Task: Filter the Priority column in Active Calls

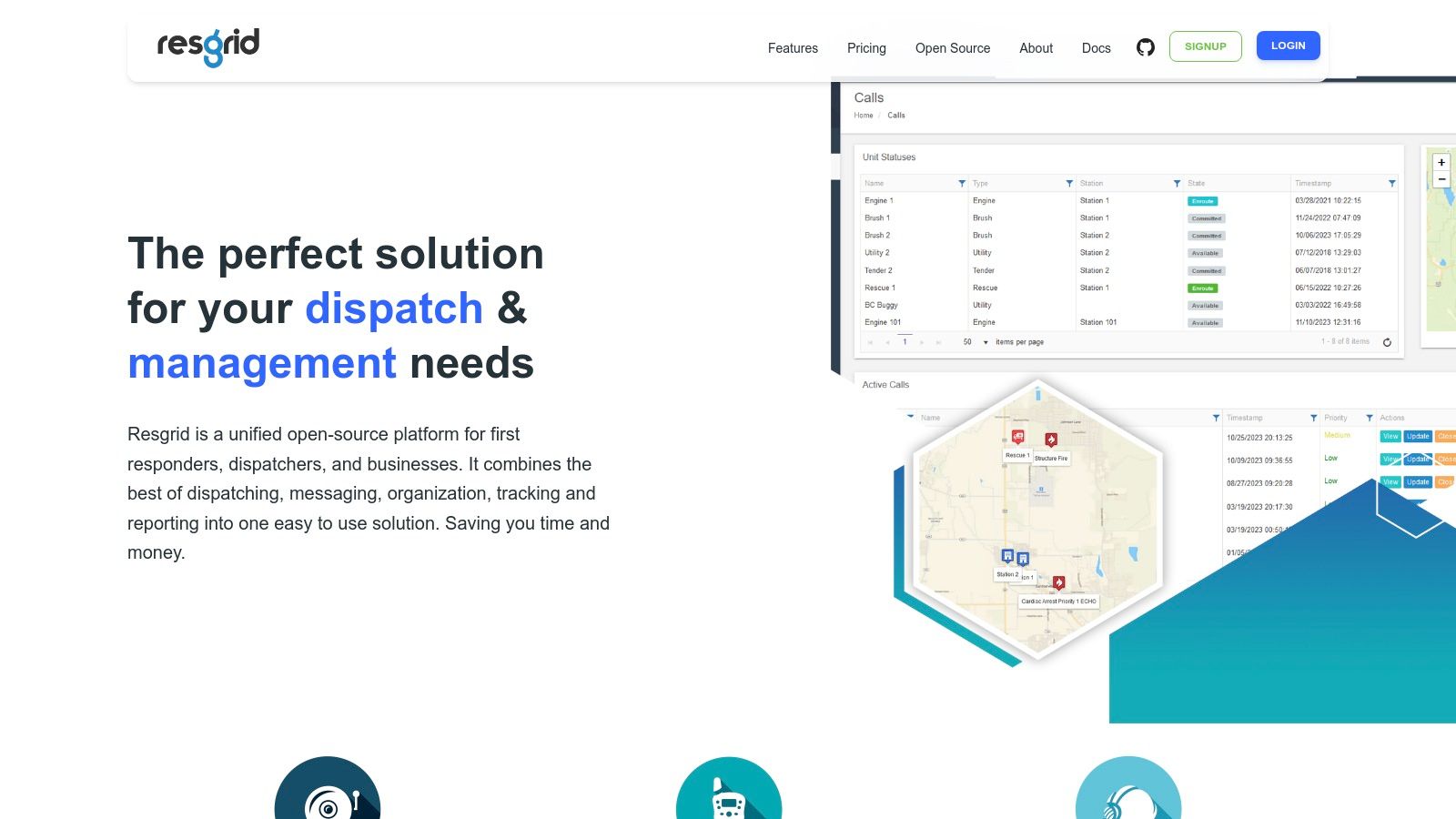Action: tap(1369, 417)
